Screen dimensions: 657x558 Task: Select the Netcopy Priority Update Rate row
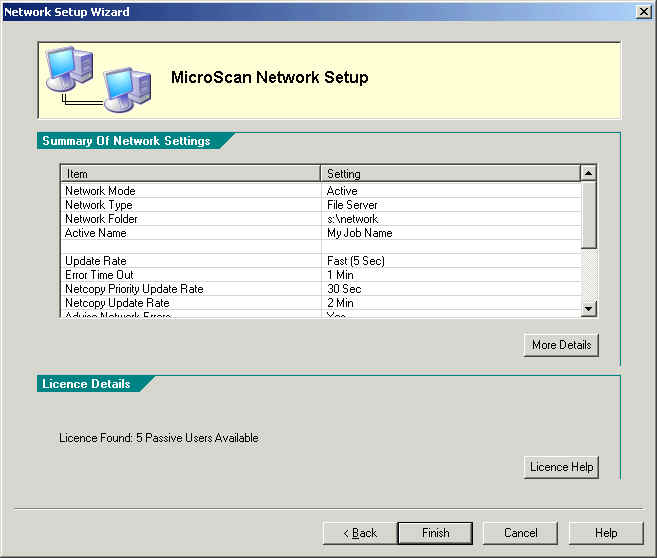click(x=321, y=289)
